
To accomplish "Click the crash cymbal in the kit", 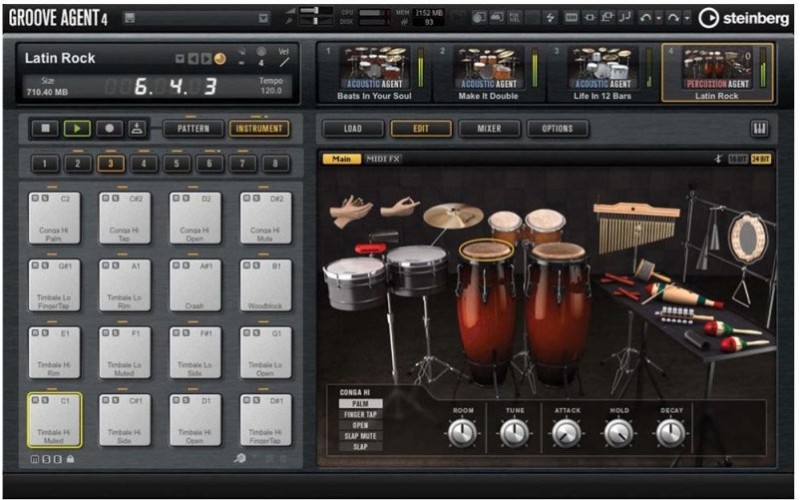I will [452, 215].
